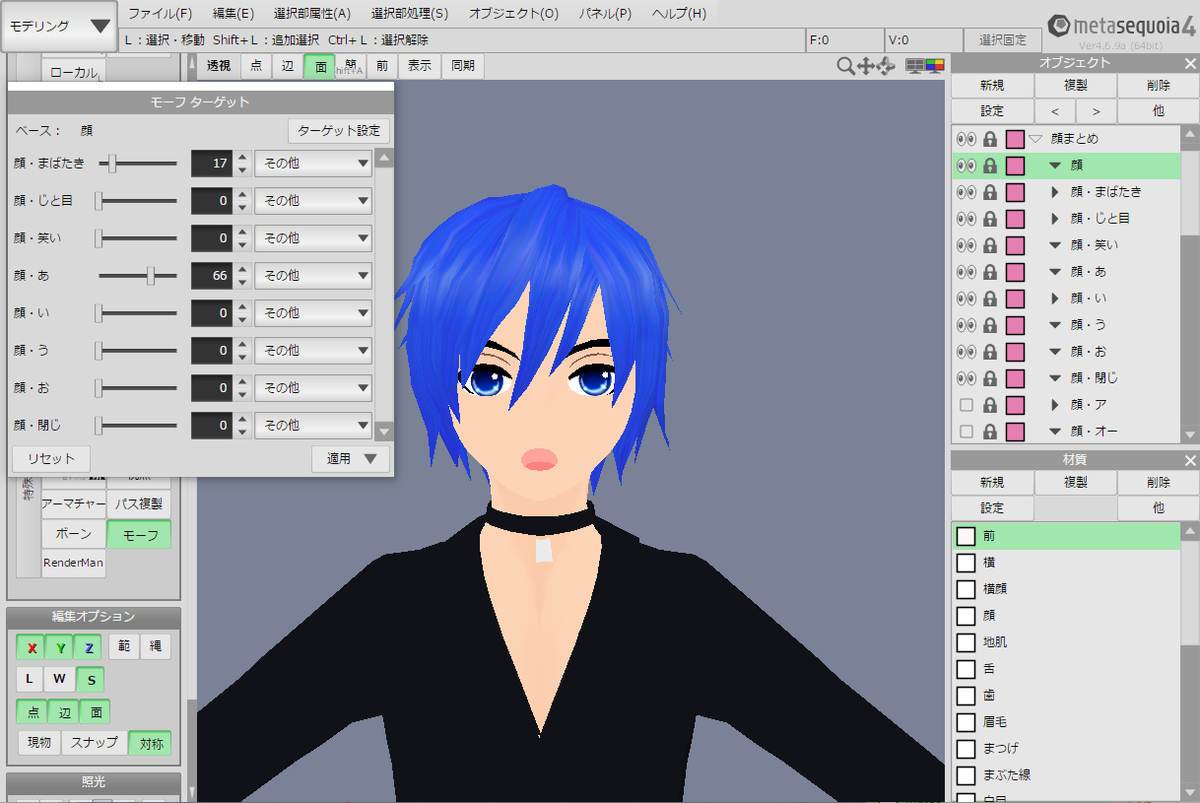Open the 選択部処理(S) menu

click(x=410, y=14)
